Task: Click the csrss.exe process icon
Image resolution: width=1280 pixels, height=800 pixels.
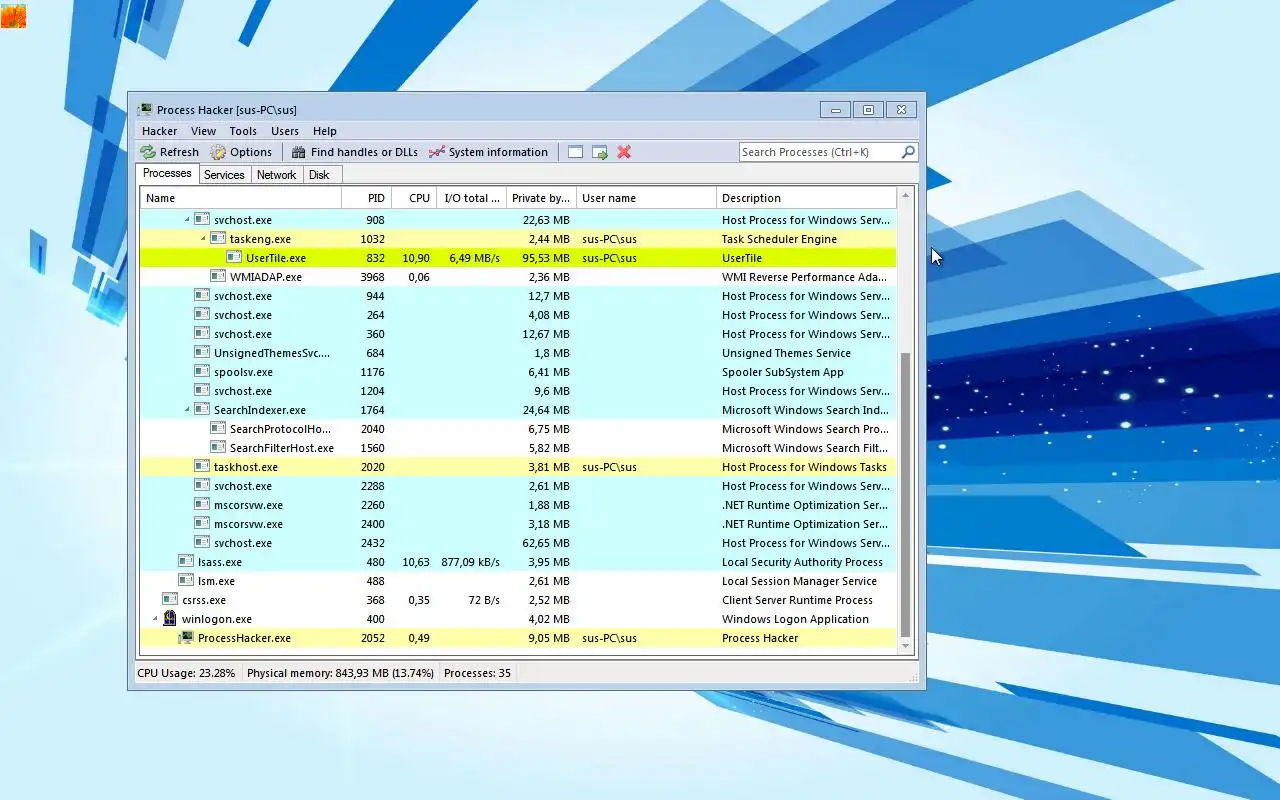Action: pyautogui.click(x=169, y=600)
